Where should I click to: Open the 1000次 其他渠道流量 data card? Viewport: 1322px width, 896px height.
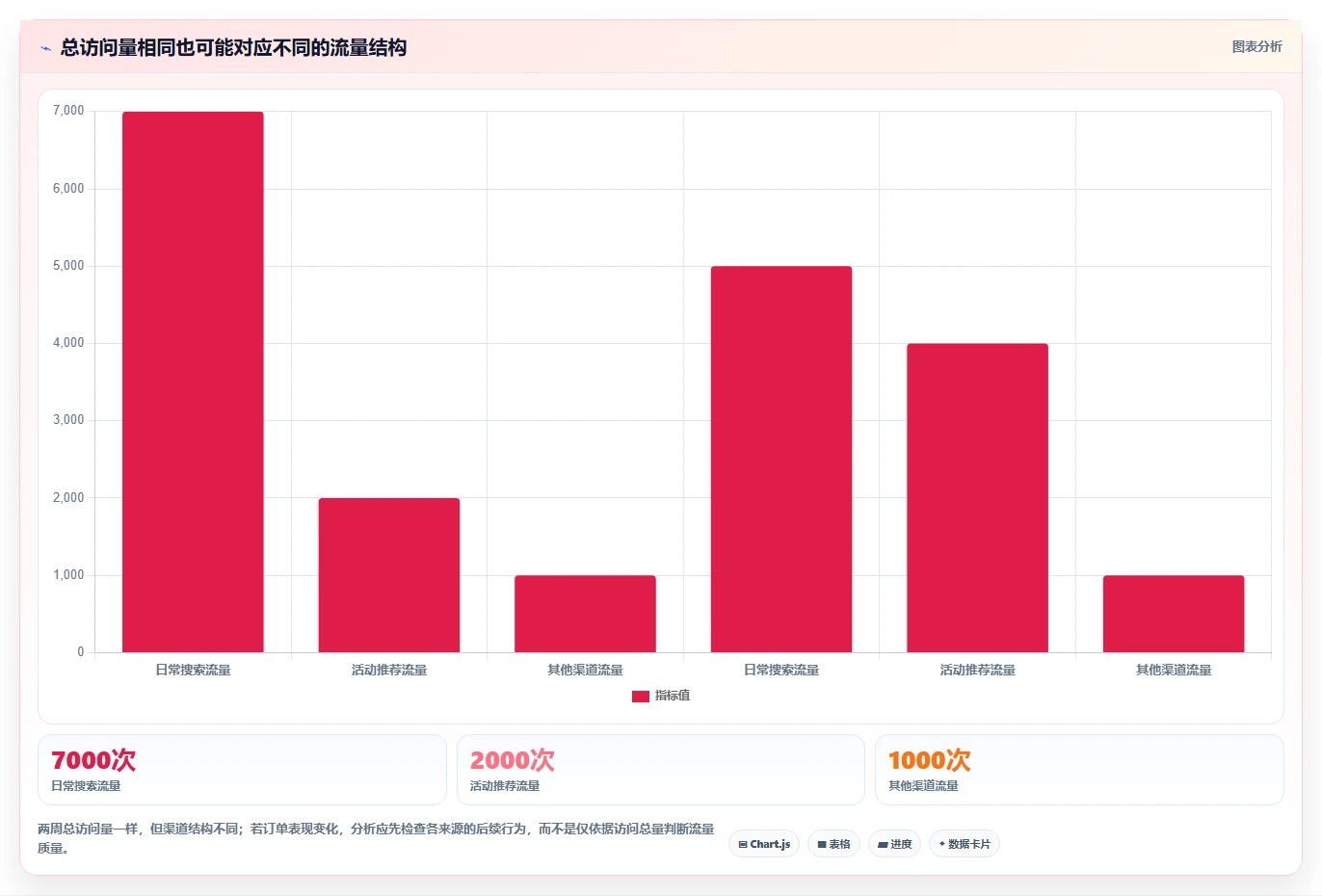pos(1079,770)
